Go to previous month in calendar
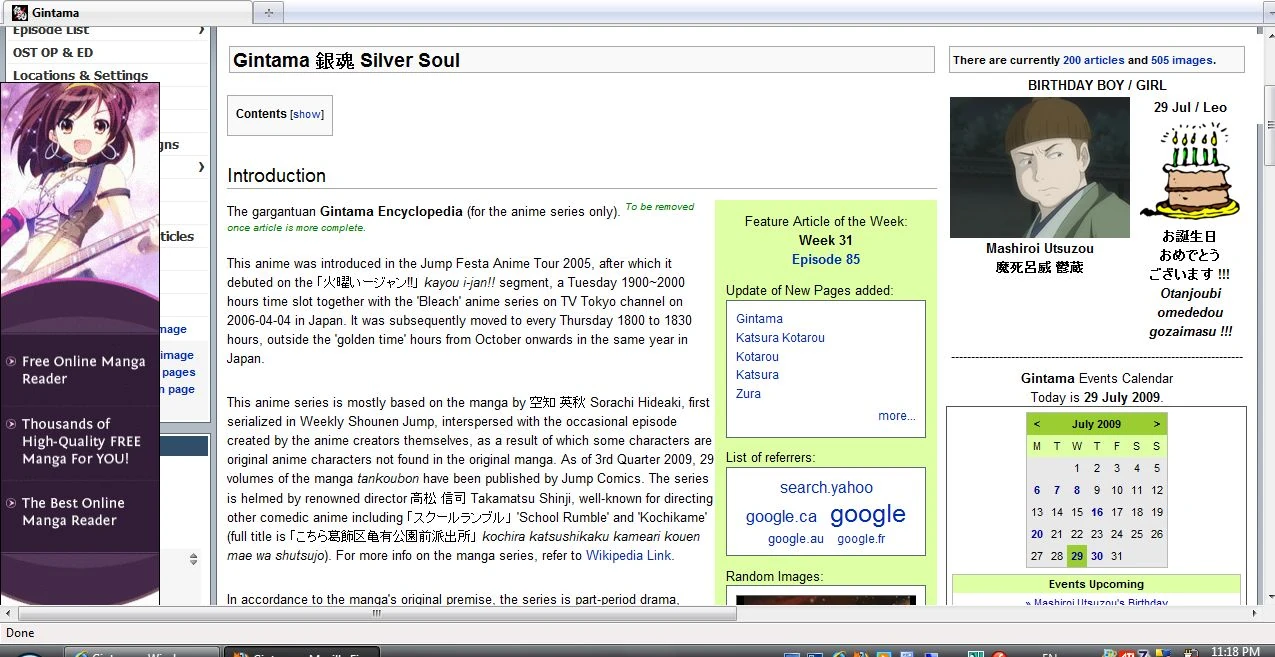This screenshot has height=657, width=1275. 1037,424
